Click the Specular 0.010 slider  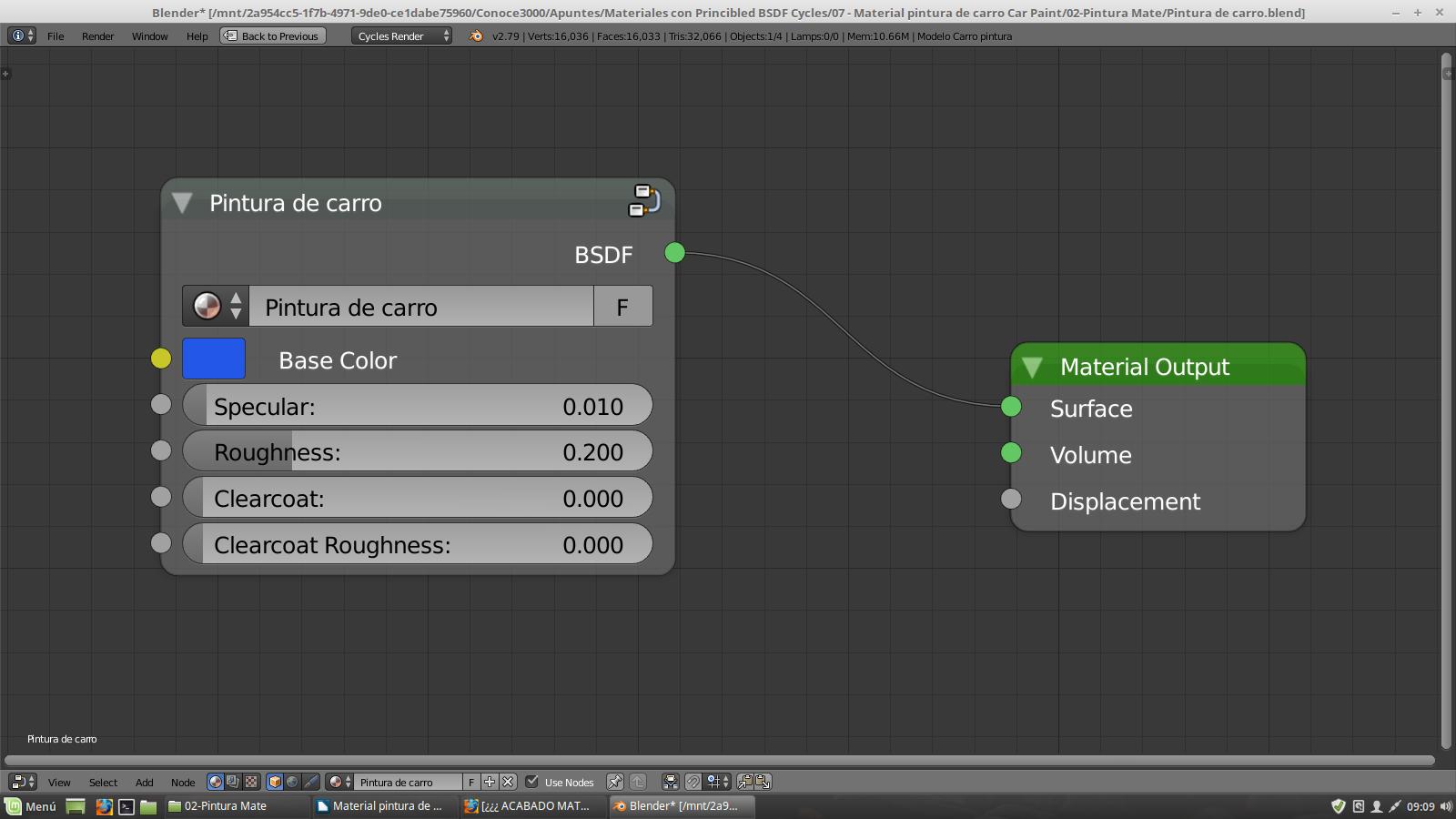click(x=418, y=405)
